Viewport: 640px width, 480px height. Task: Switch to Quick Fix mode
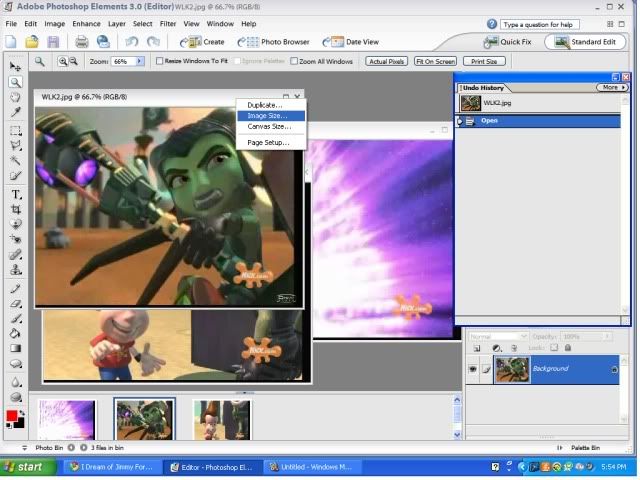[x=509, y=42]
